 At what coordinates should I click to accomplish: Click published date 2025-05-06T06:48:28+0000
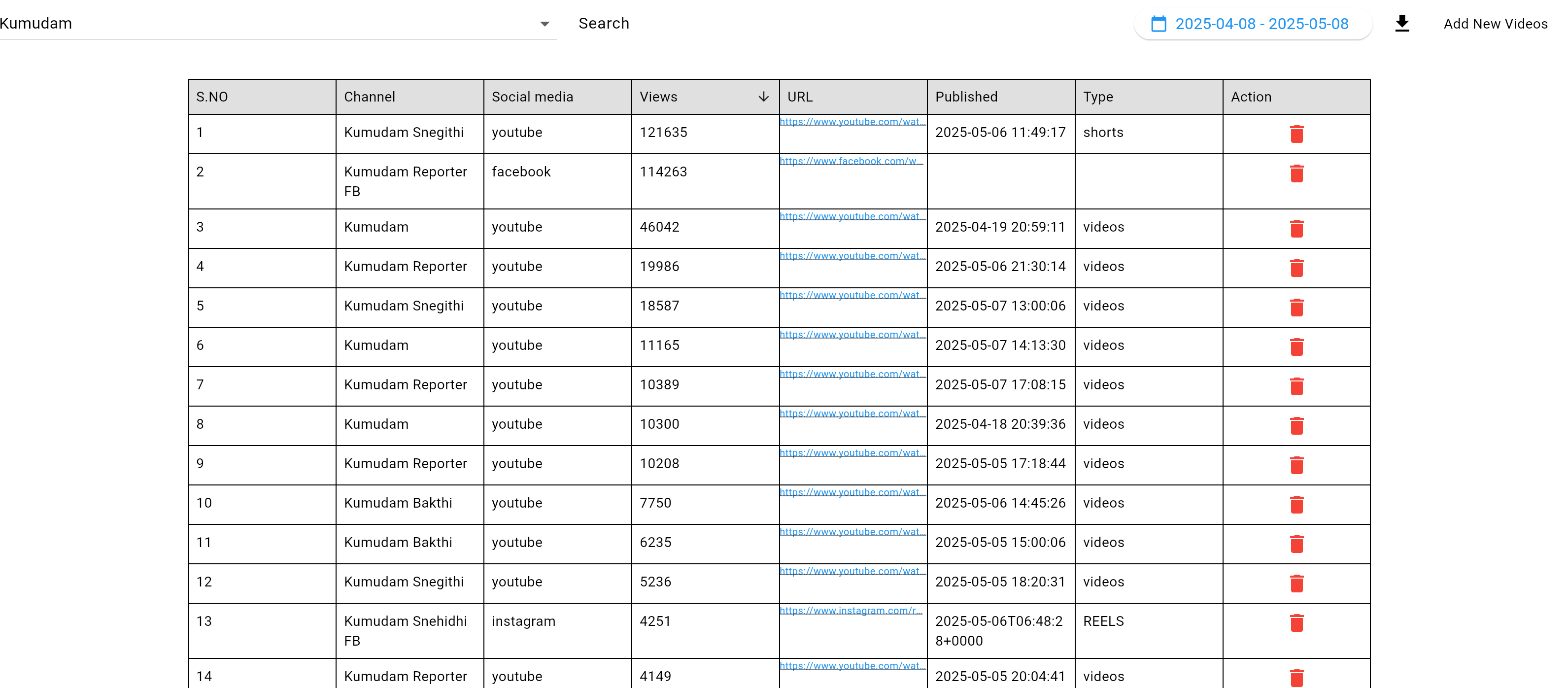(x=999, y=631)
